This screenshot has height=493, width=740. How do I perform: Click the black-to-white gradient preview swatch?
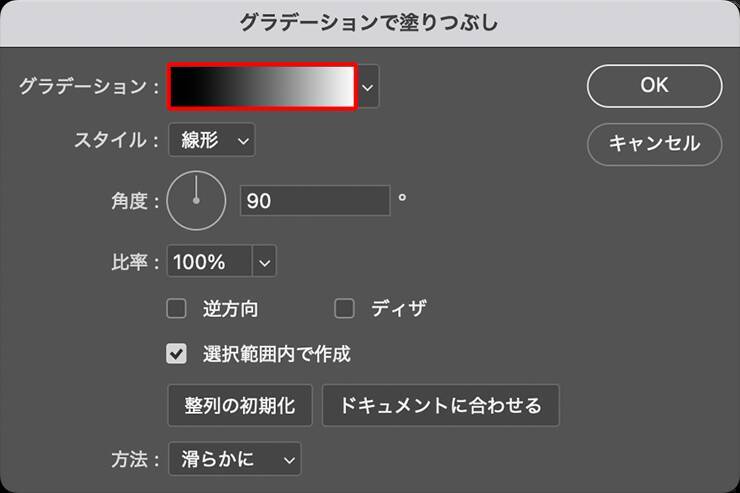tap(262, 87)
